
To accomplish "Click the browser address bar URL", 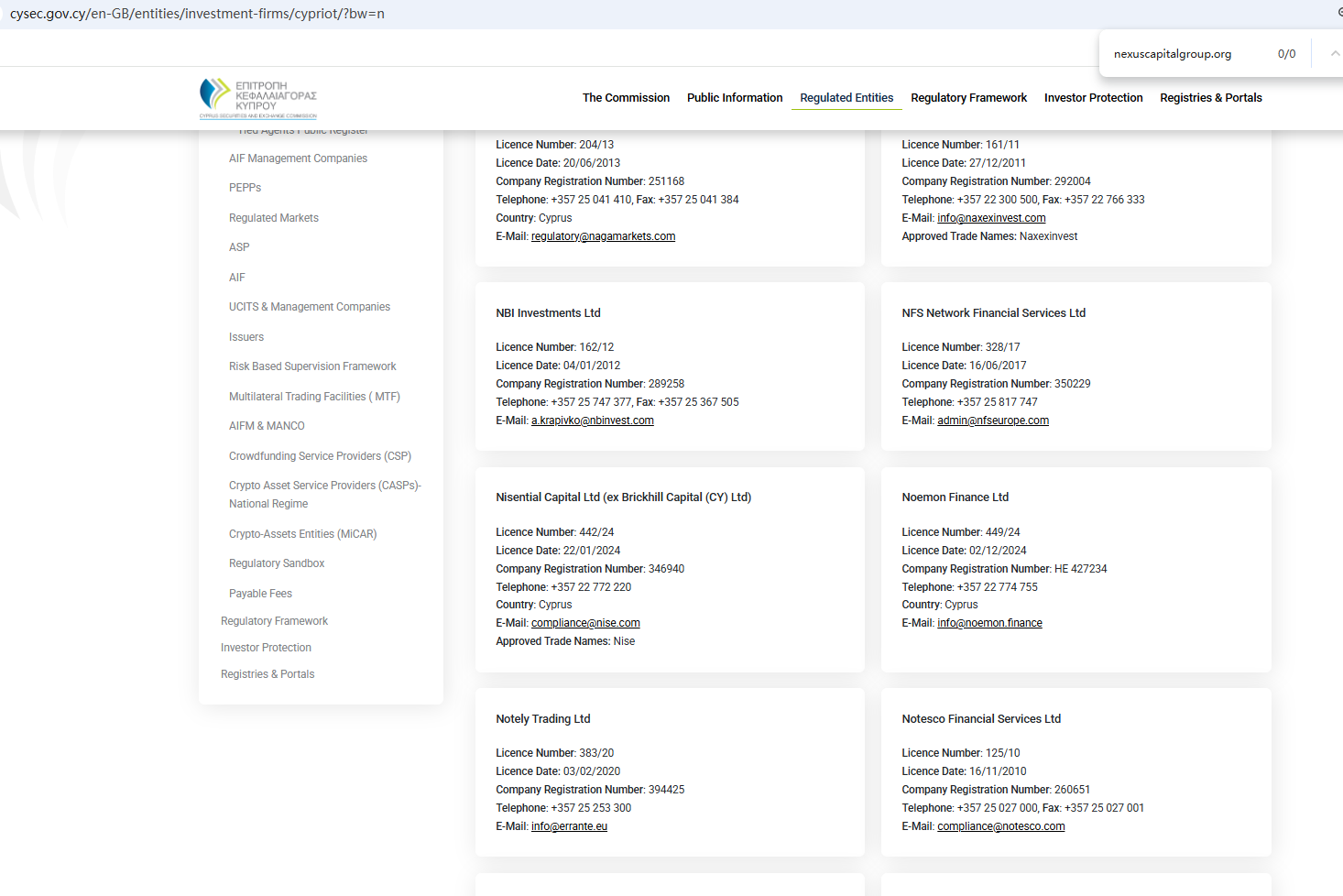I will point(197,14).
